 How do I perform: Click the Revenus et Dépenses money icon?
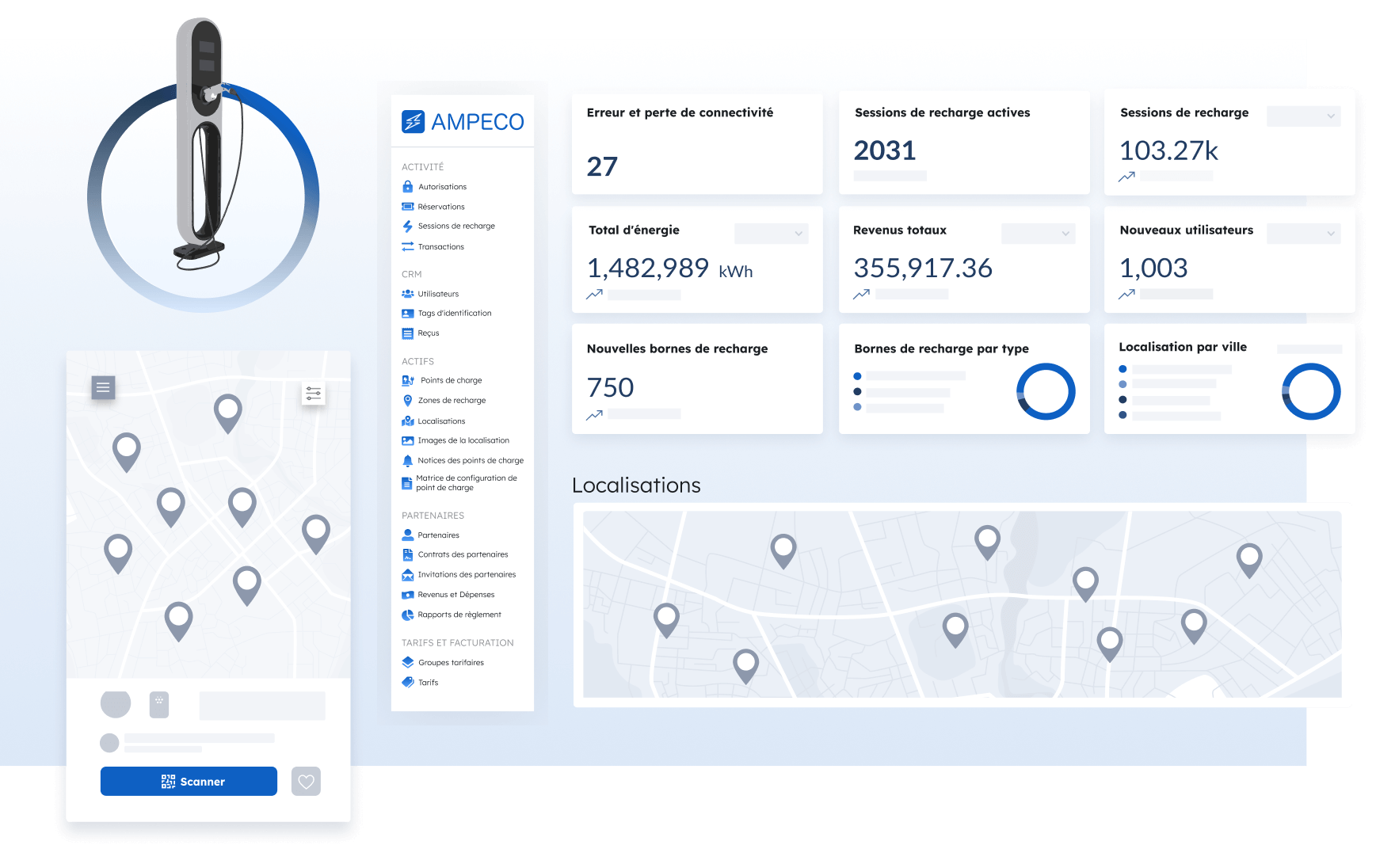point(407,595)
